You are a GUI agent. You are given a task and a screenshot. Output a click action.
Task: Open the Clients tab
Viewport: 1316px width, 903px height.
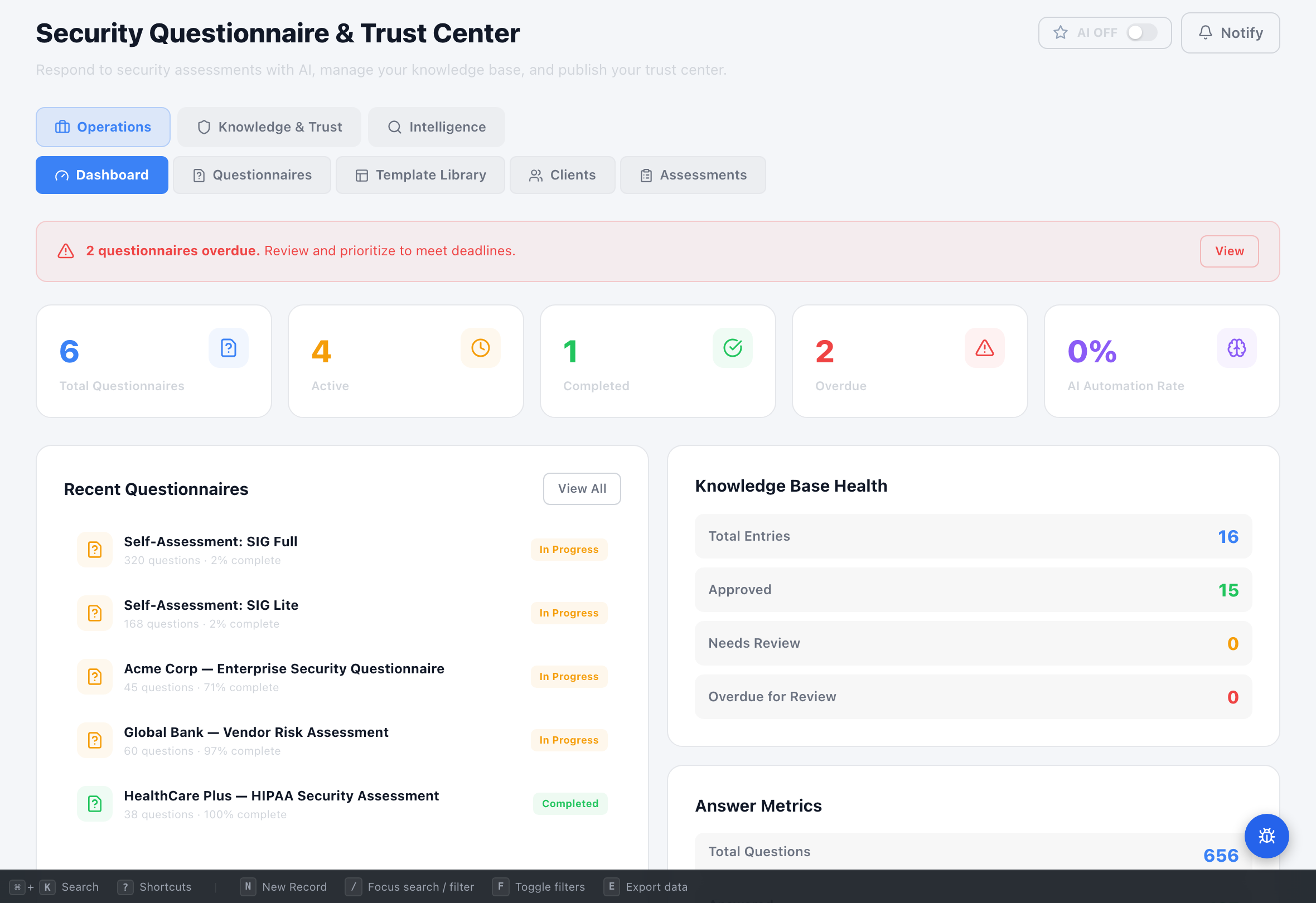pos(562,175)
